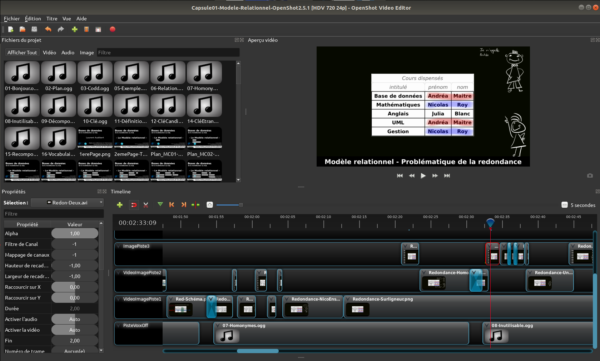Fast forward the video preview
Image resolution: width=600 pixels, height=361 pixels.
click(435, 176)
